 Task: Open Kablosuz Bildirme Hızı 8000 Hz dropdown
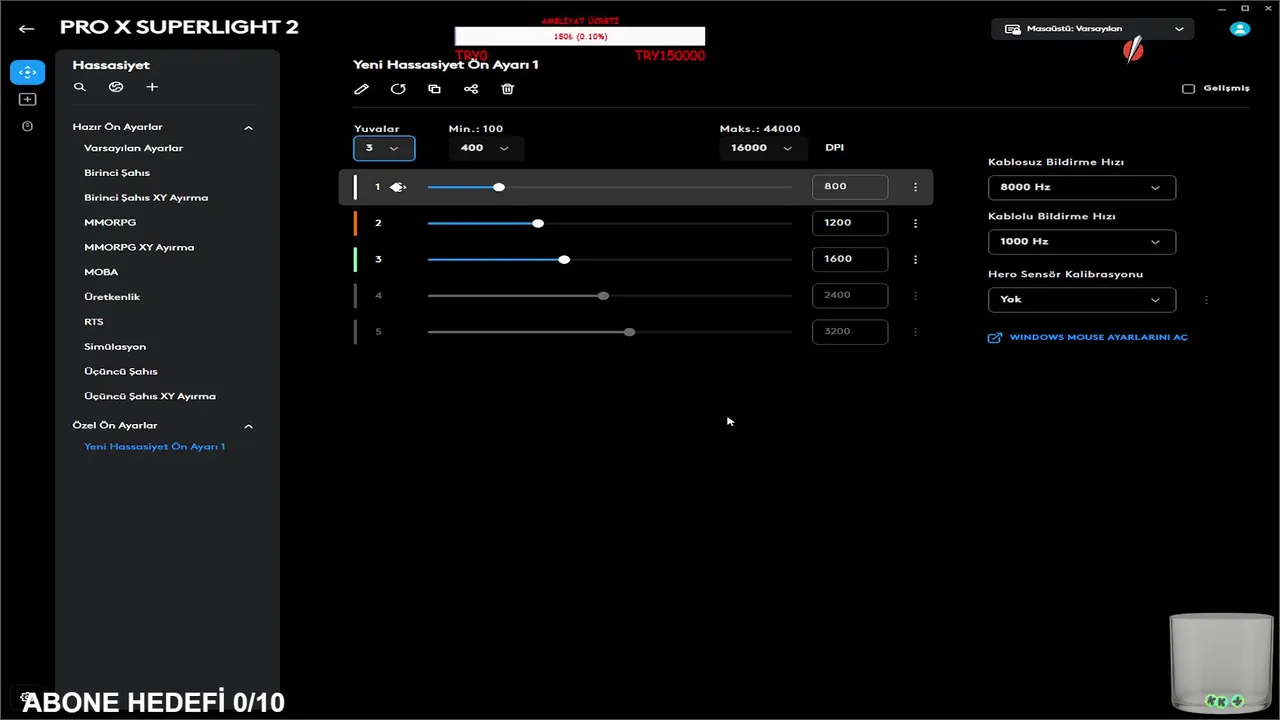click(1082, 187)
